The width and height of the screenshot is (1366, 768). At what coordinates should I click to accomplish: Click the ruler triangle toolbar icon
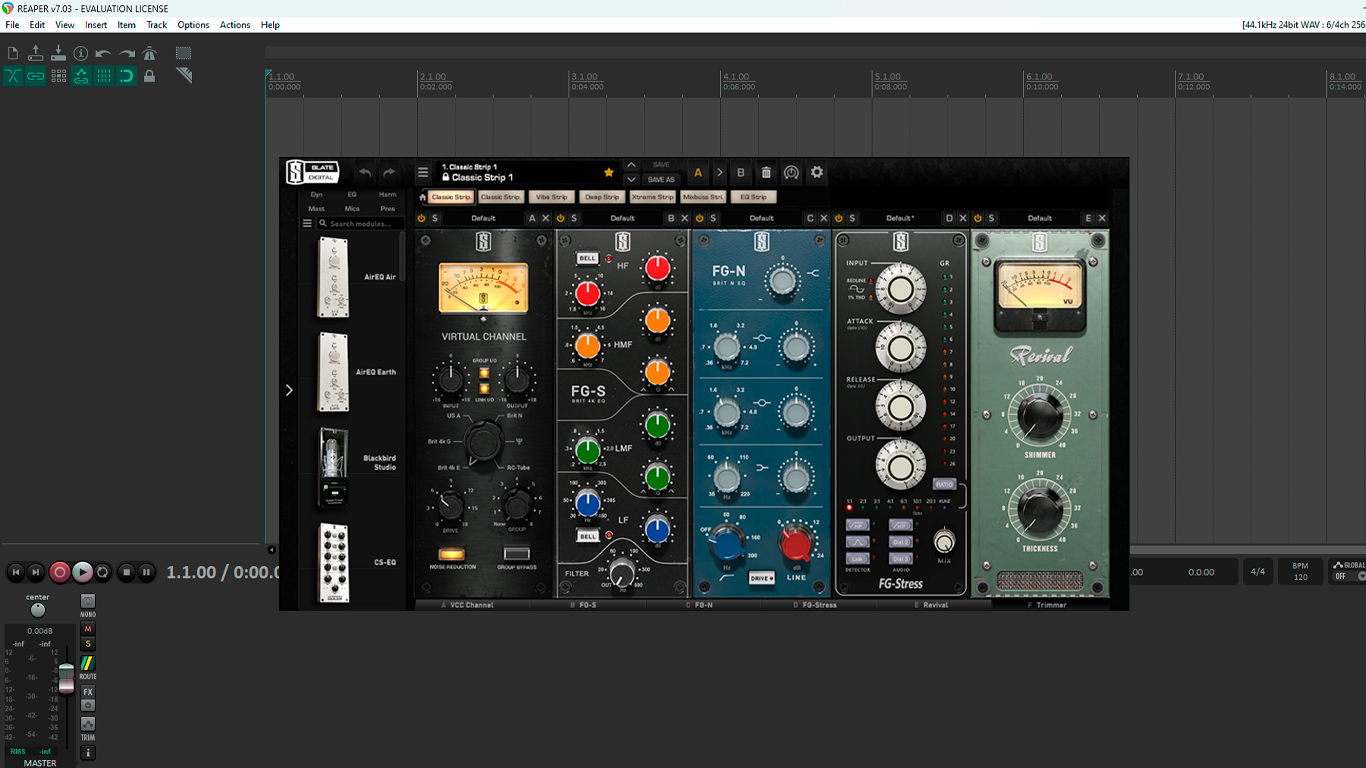click(x=184, y=76)
